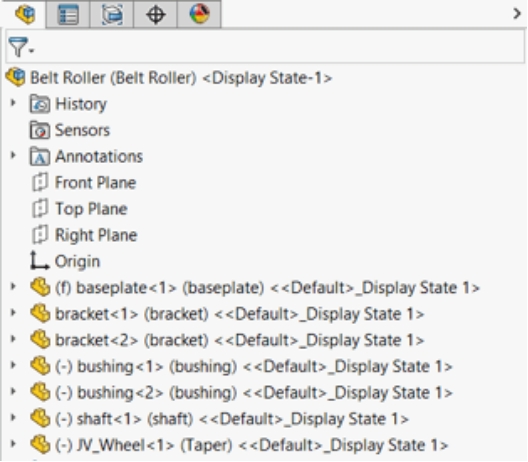The height and width of the screenshot is (462, 528).
Task: Open the filter dropdown arrow beside funnel
Action: 32,51
